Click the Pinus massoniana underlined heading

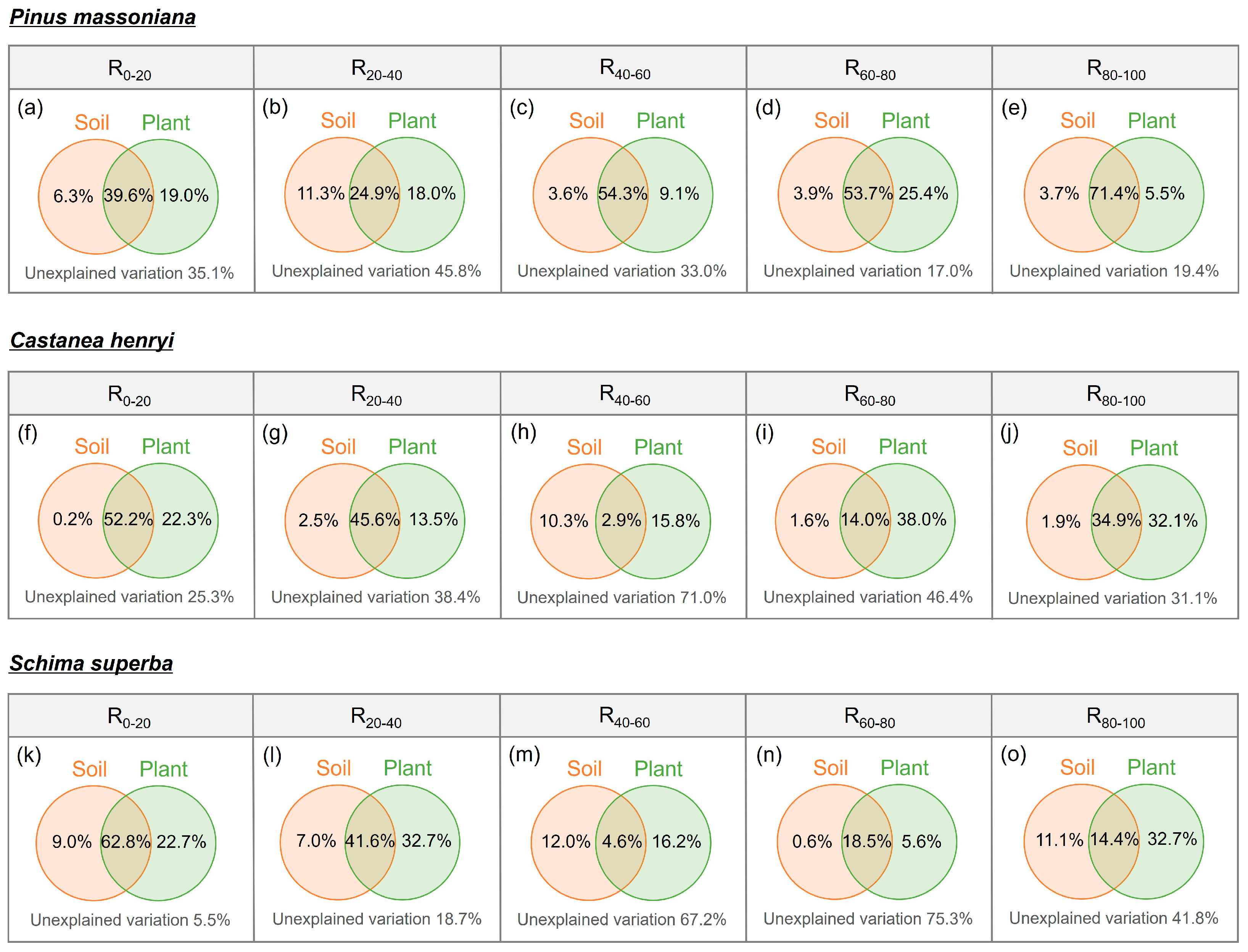click(103, 17)
